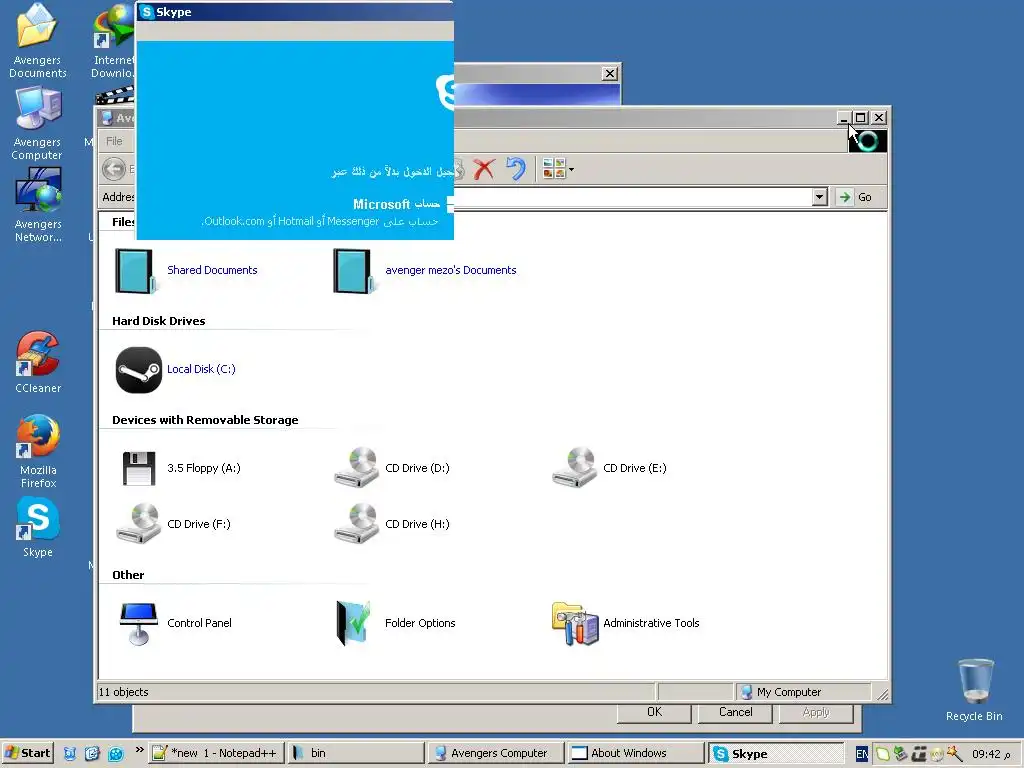Click the address bar input field
The height and width of the screenshot is (768, 1024).
(x=632, y=197)
